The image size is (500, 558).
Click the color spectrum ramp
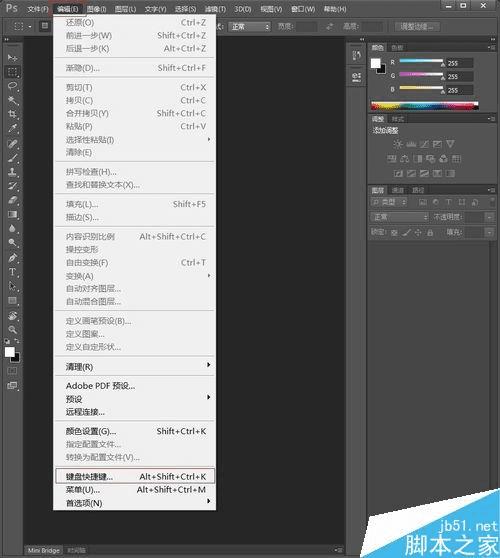[425, 106]
